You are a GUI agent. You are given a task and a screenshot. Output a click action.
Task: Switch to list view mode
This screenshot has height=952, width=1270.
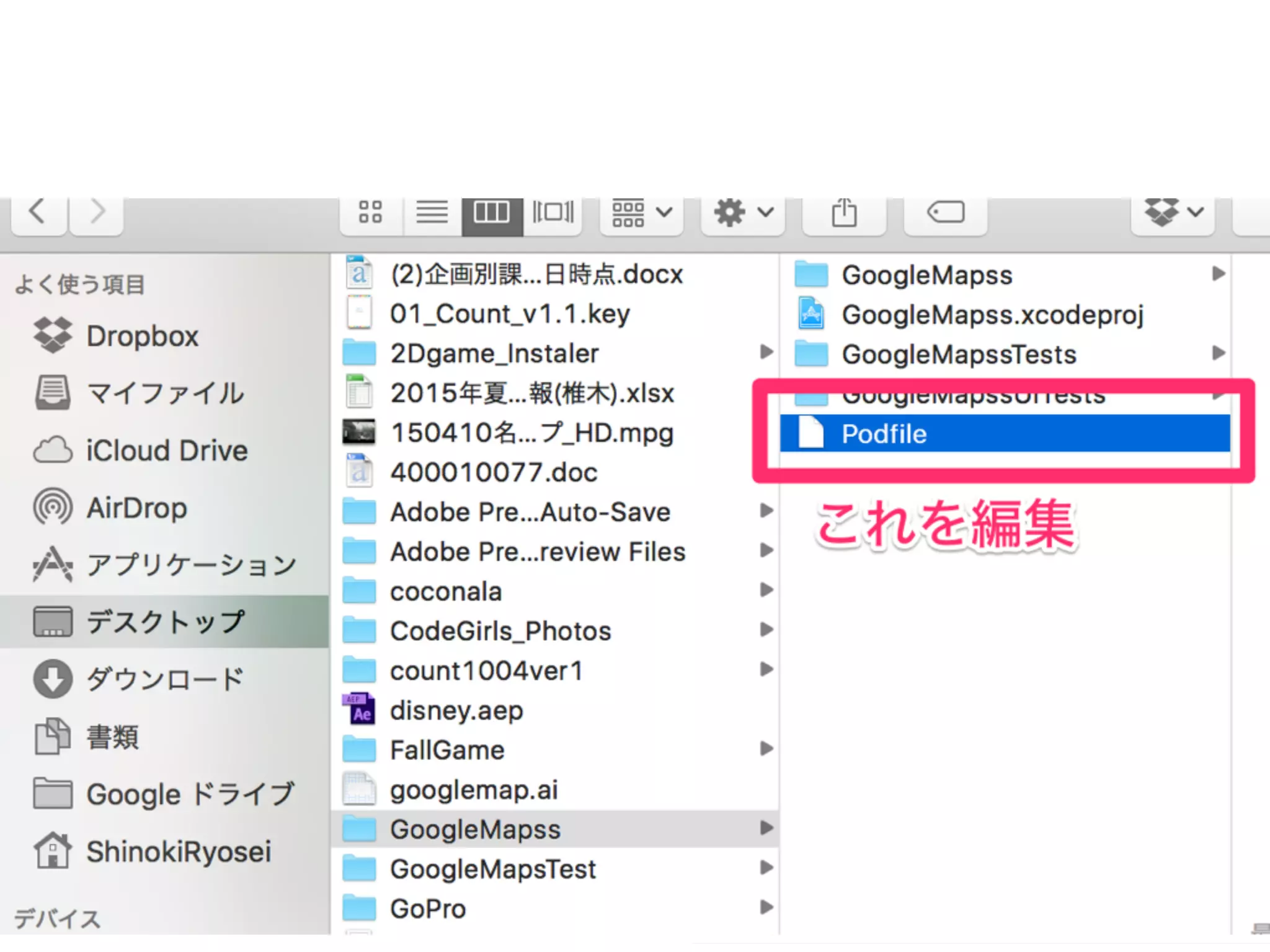432,213
